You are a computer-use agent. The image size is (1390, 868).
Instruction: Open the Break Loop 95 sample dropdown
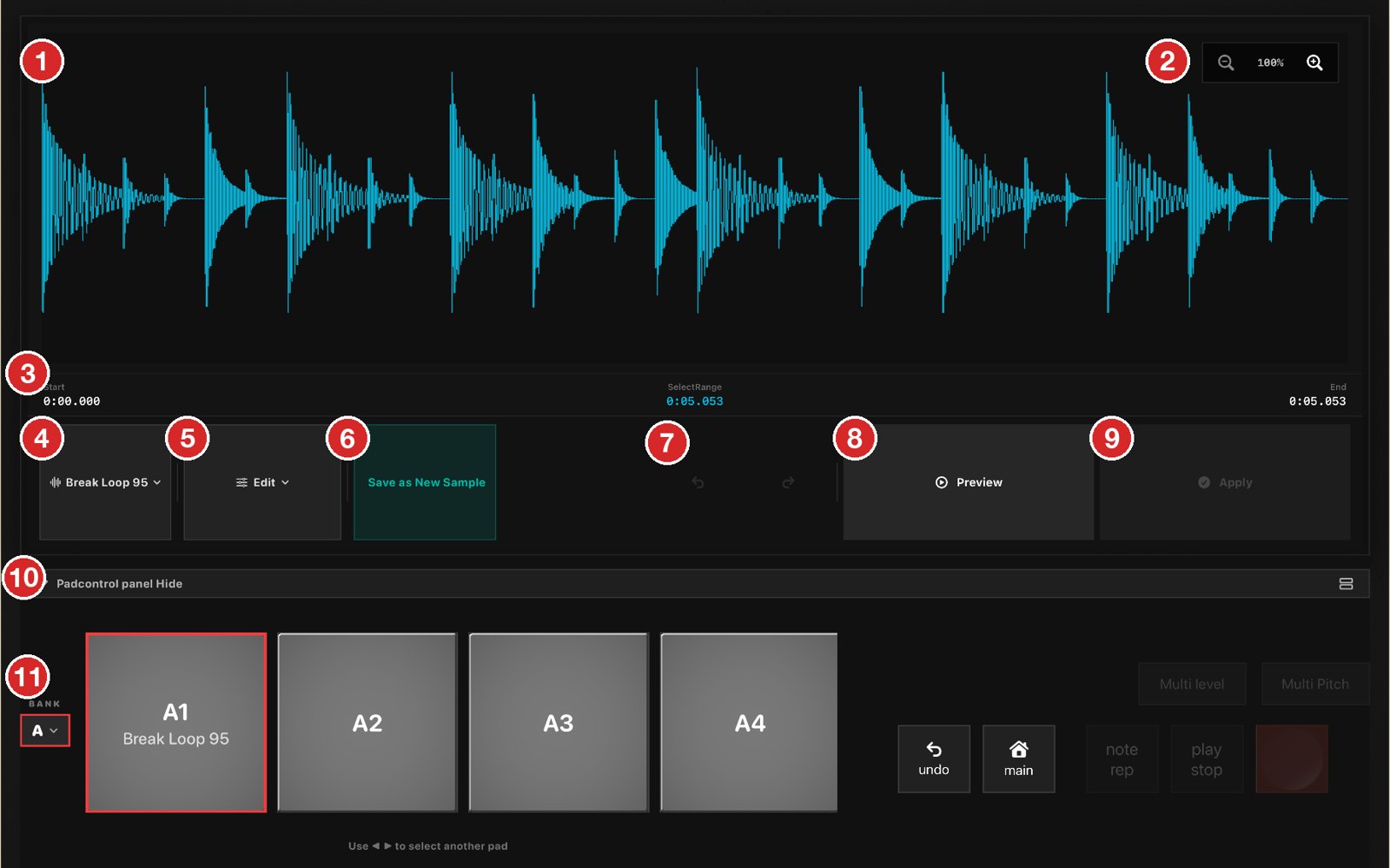(105, 482)
